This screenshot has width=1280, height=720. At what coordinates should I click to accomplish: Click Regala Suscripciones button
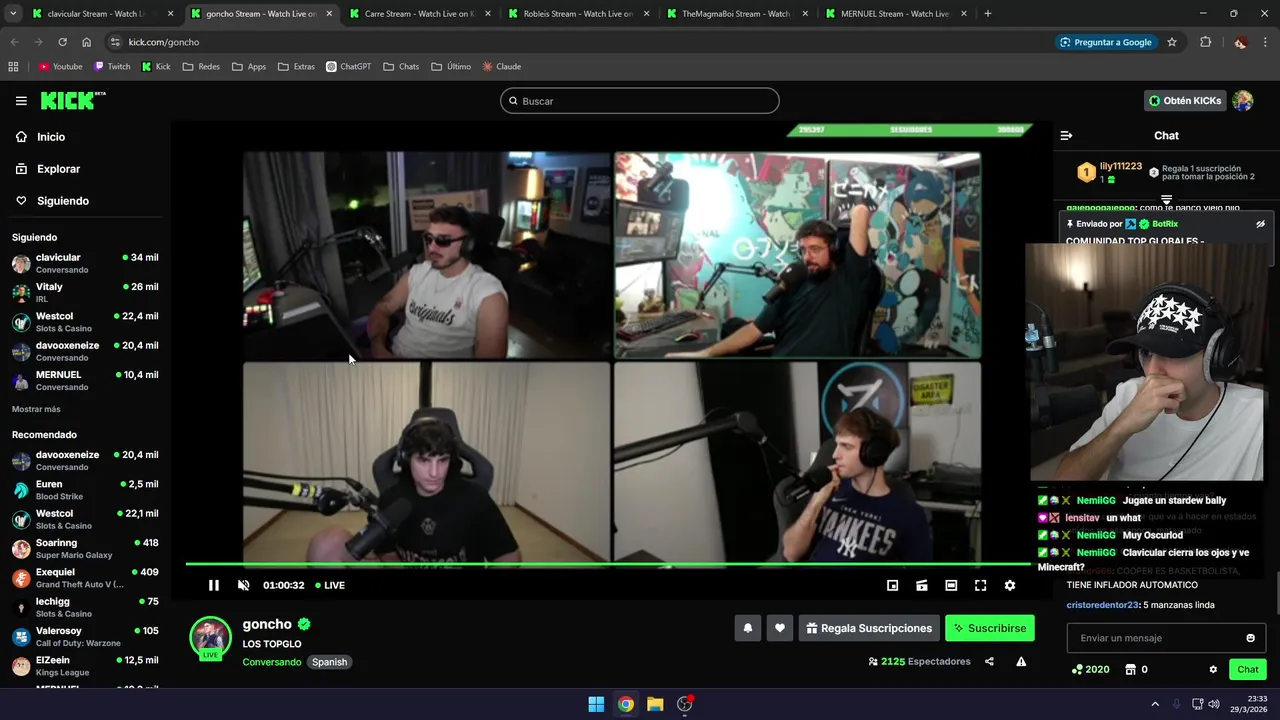pyautogui.click(x=869, y=628)
